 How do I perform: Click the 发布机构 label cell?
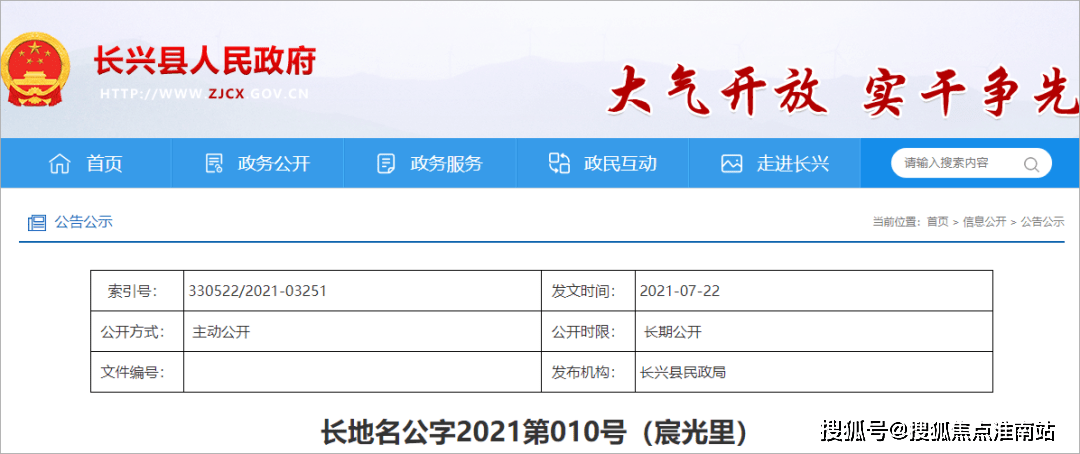588,373
